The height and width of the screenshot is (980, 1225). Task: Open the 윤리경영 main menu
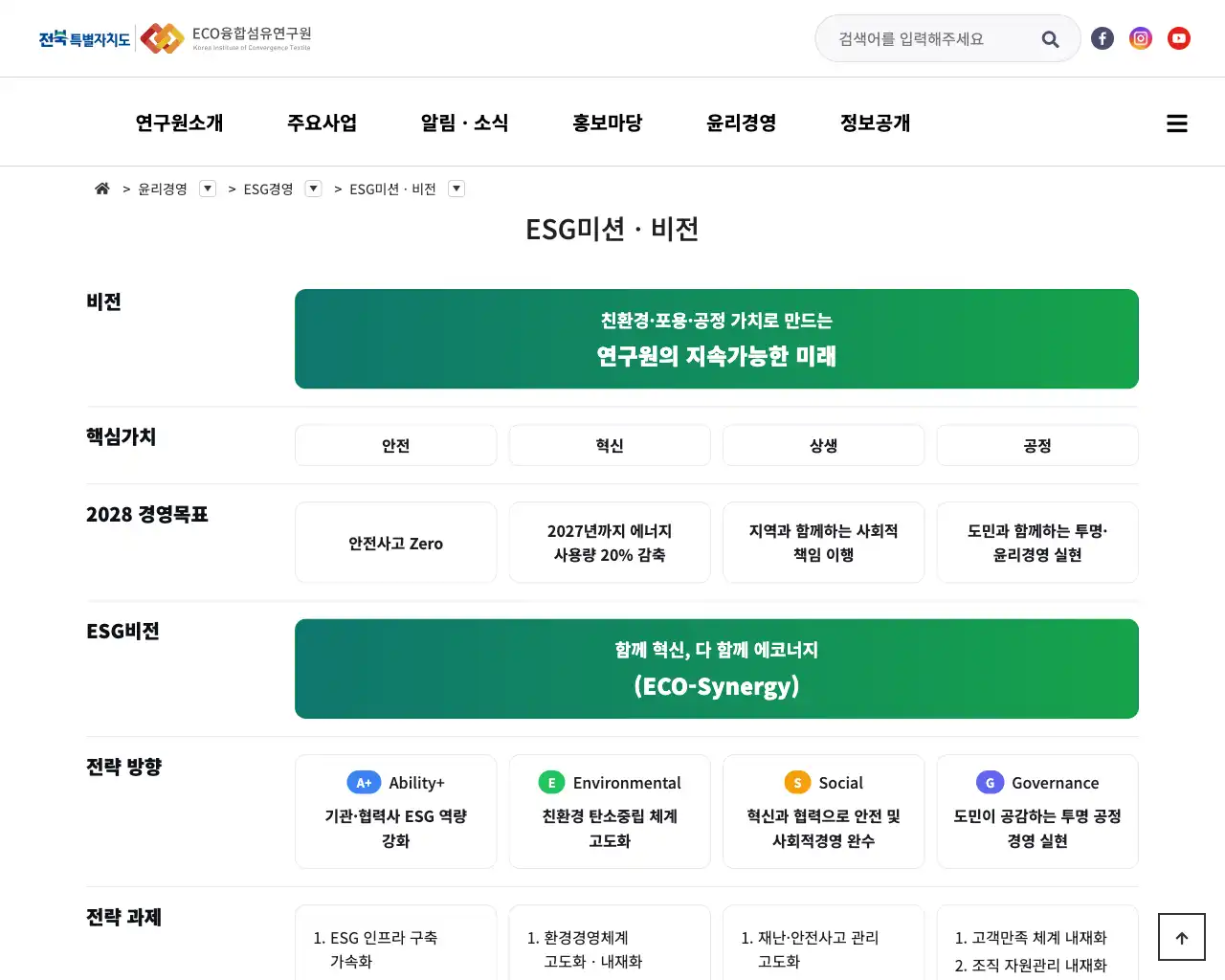pos(741,122)
